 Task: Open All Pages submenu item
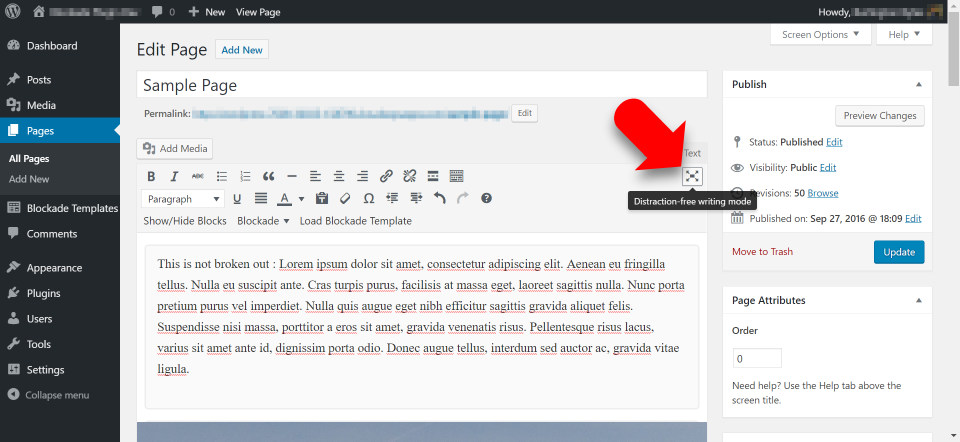29,159
